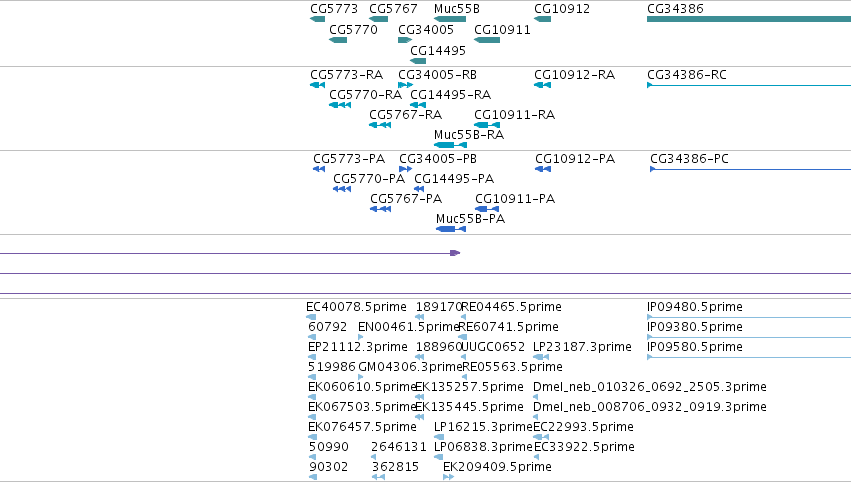Click transcript CG14495-RA
The image size is (851, 482).
coord(450,95)
